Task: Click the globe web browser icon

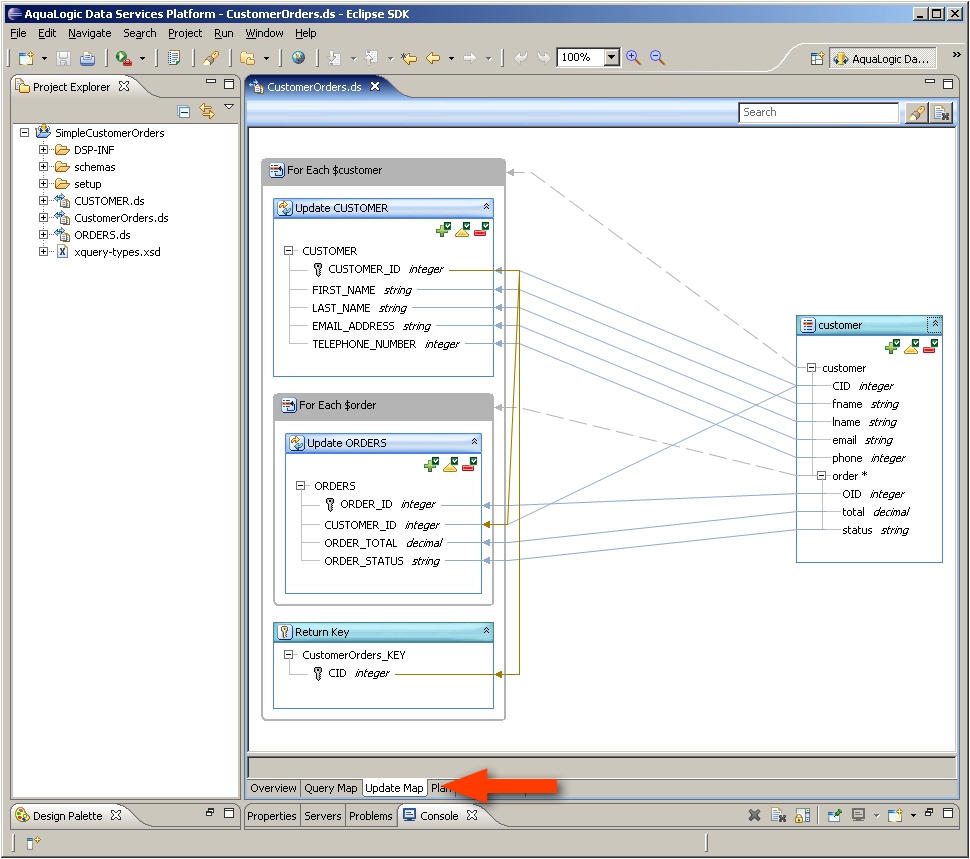Action: click(298, 58)
